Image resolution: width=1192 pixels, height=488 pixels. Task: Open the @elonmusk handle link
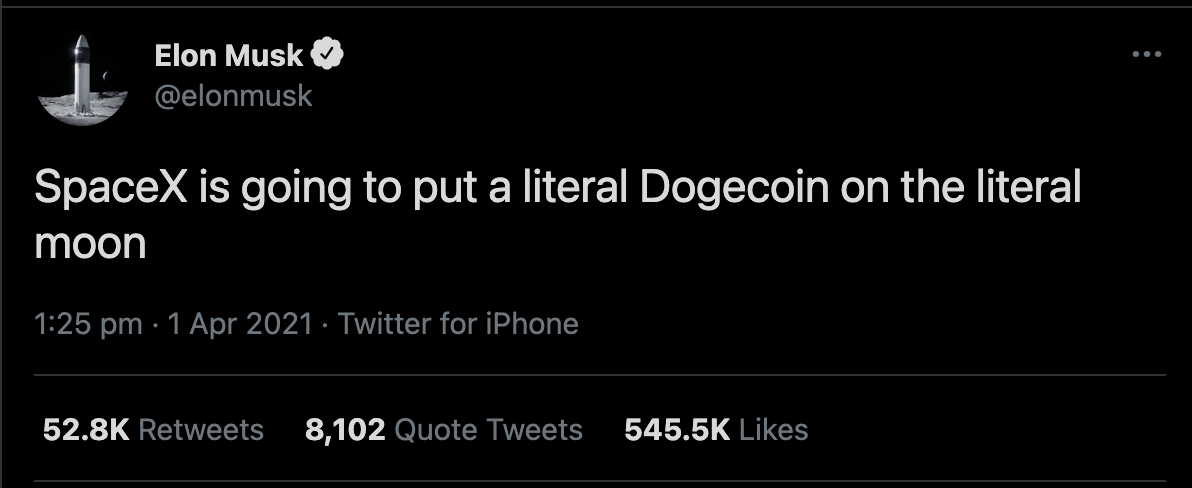(x=233, y=96)
